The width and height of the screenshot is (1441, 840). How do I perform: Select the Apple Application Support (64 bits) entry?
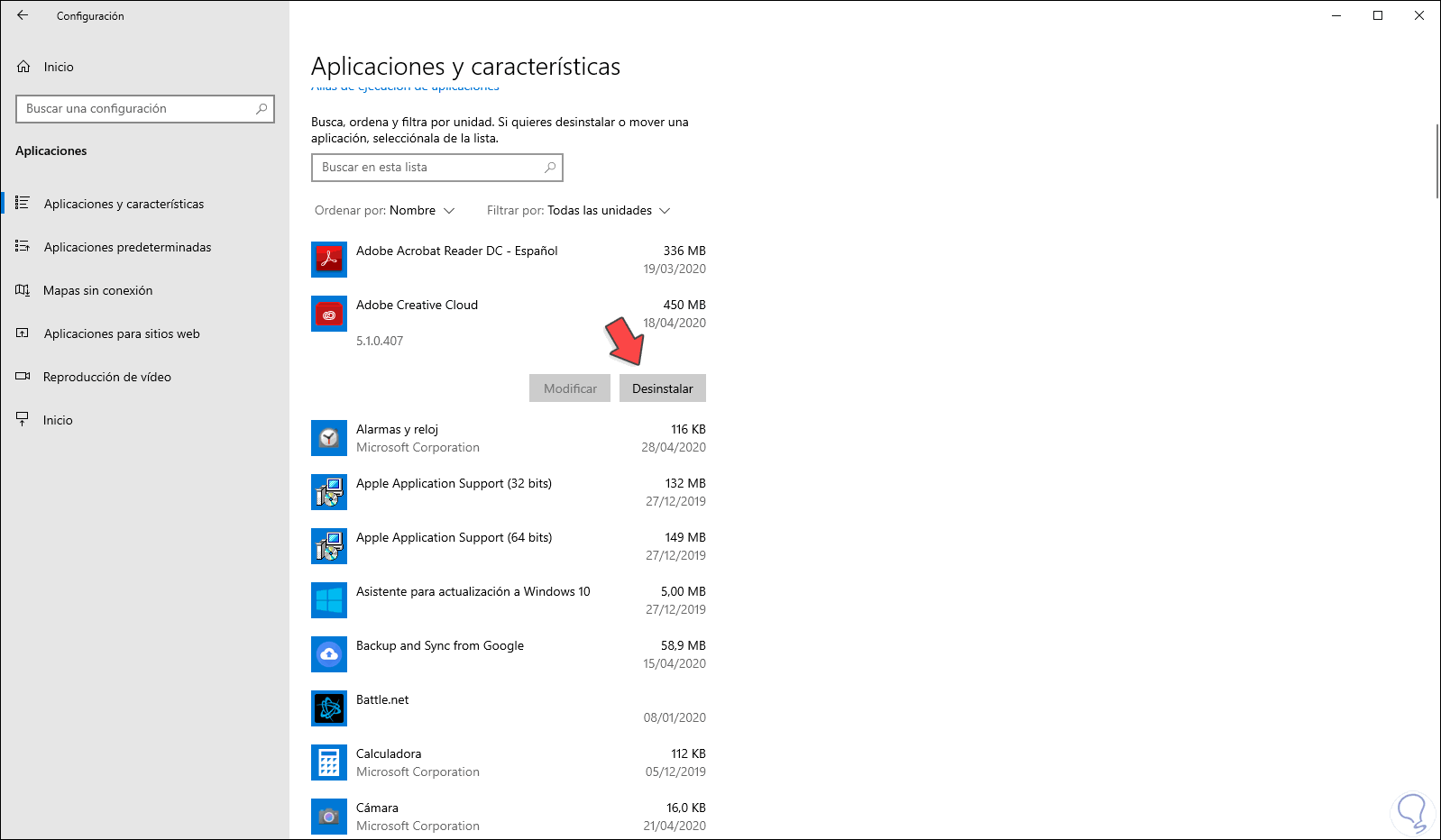coord(509,546)
